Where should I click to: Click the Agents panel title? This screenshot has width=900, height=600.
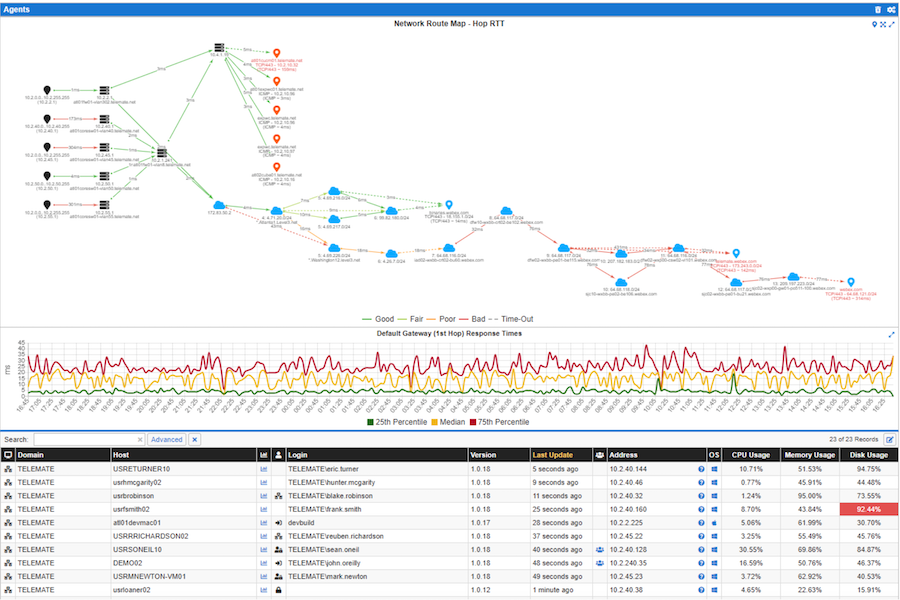[16, 10]
